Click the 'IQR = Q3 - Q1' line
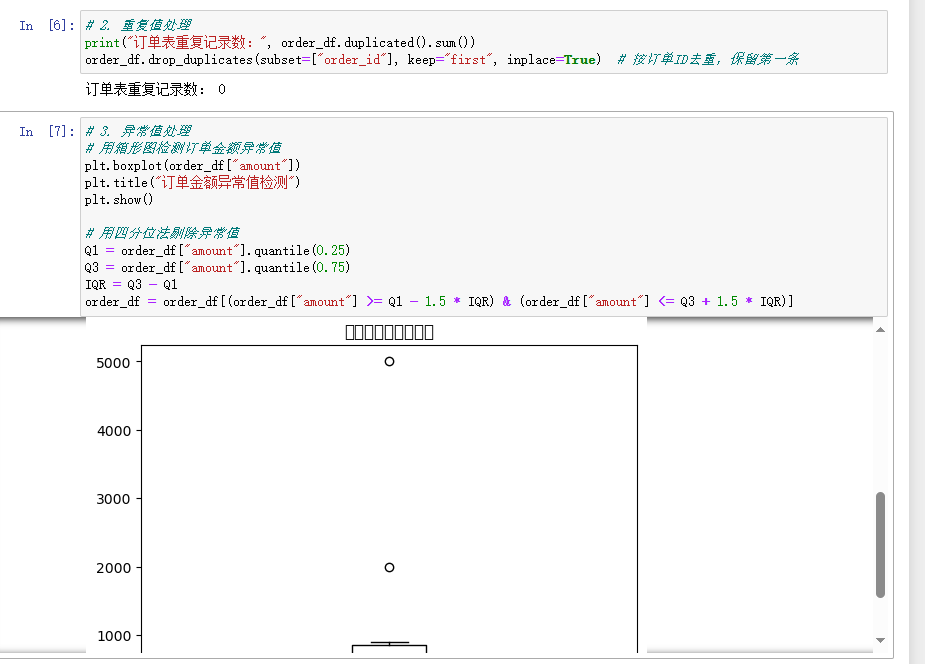The image size is (925, 664). [131, 285]
